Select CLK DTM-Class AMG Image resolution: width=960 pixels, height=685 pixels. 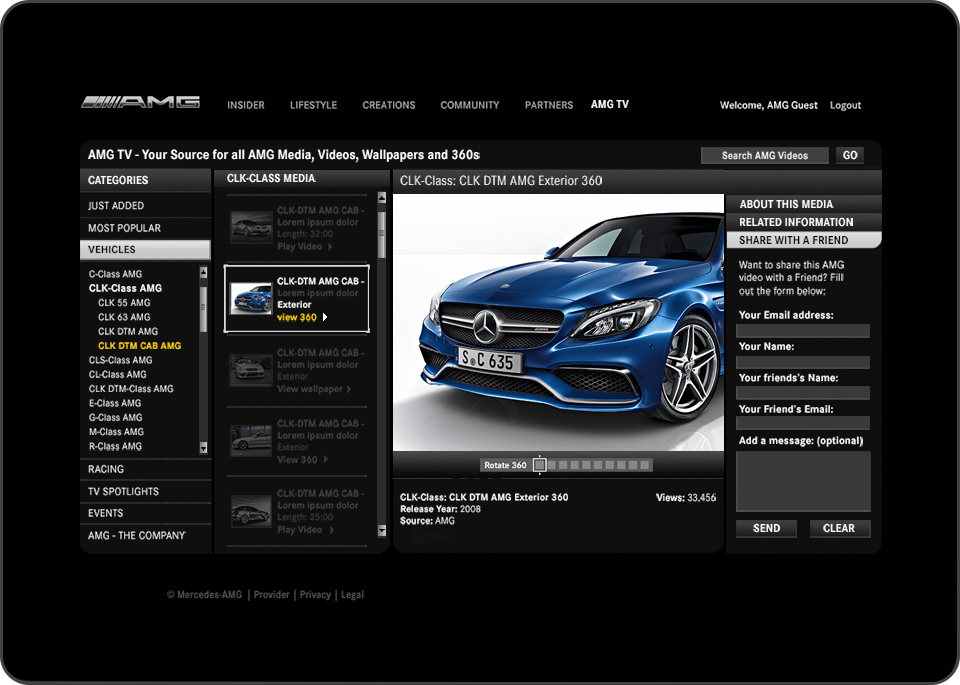[130, 389]
